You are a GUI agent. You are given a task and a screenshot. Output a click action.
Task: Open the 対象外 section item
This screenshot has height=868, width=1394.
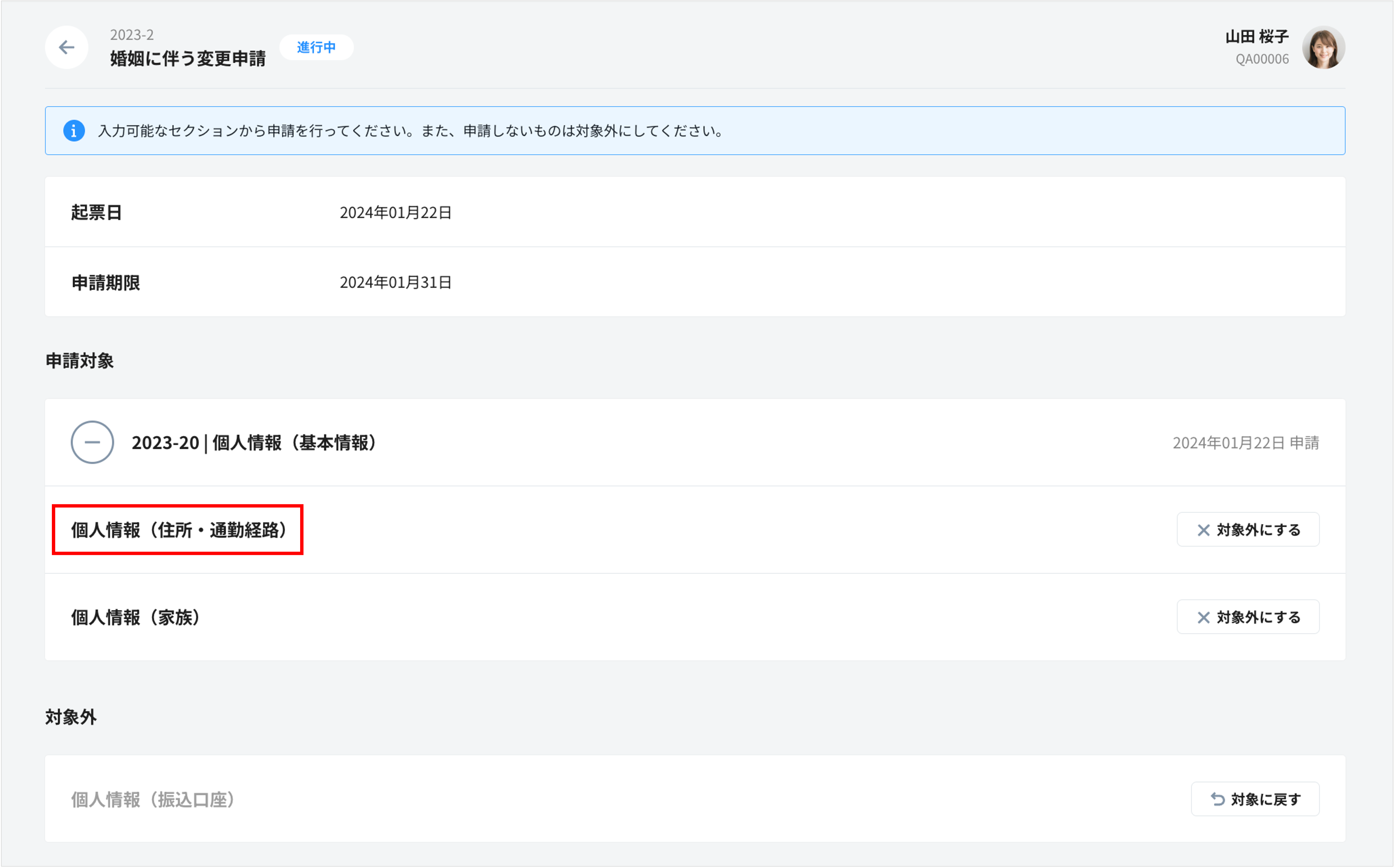[152, 798]
